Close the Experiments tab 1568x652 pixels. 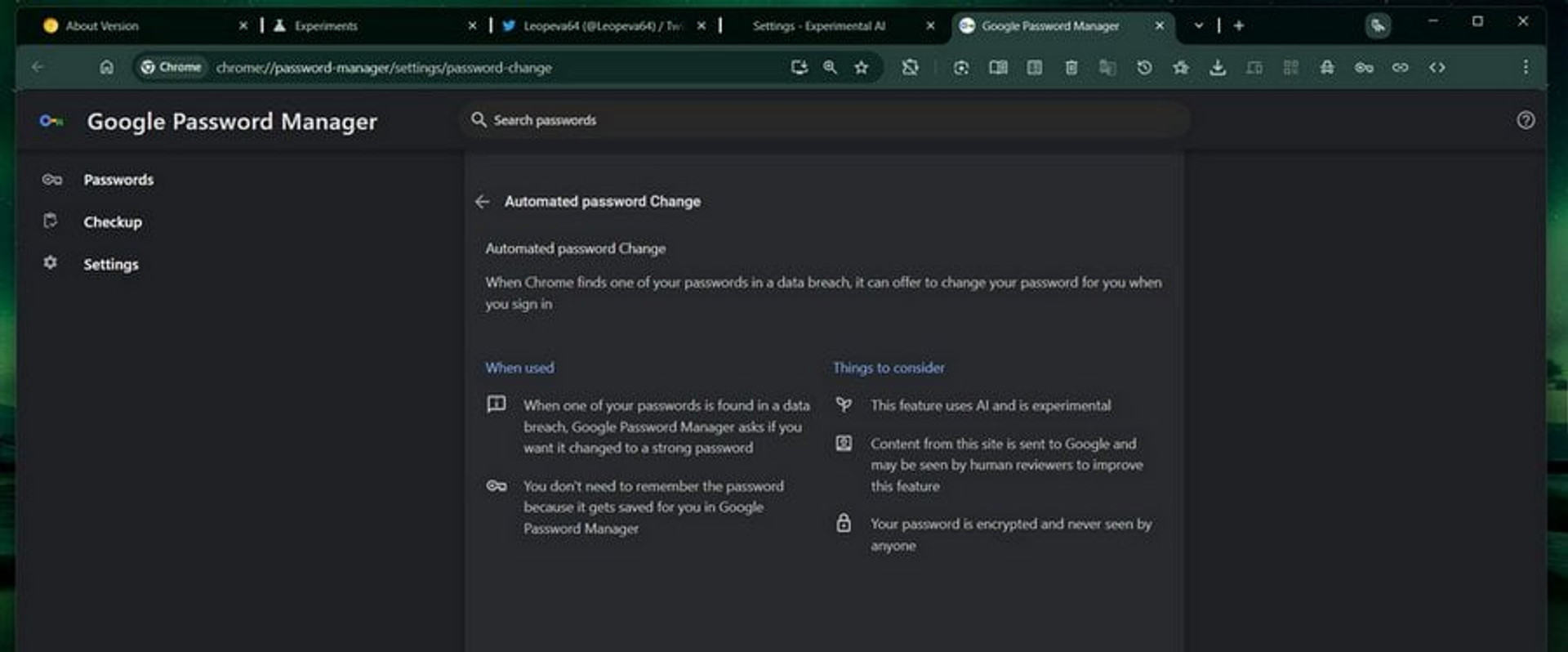pyautogui.click(x=472, y=26)
